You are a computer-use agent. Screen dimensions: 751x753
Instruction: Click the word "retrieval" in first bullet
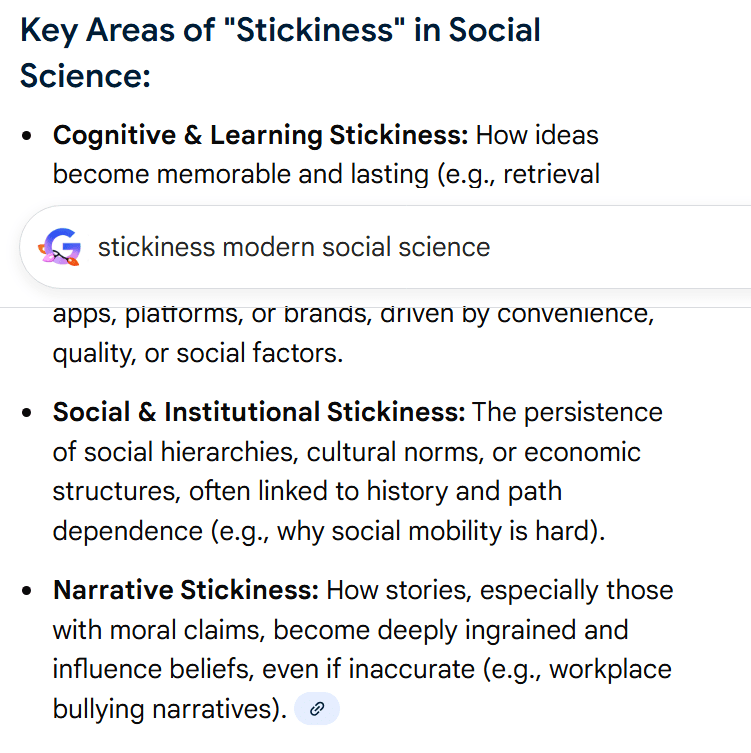[551, 175]
